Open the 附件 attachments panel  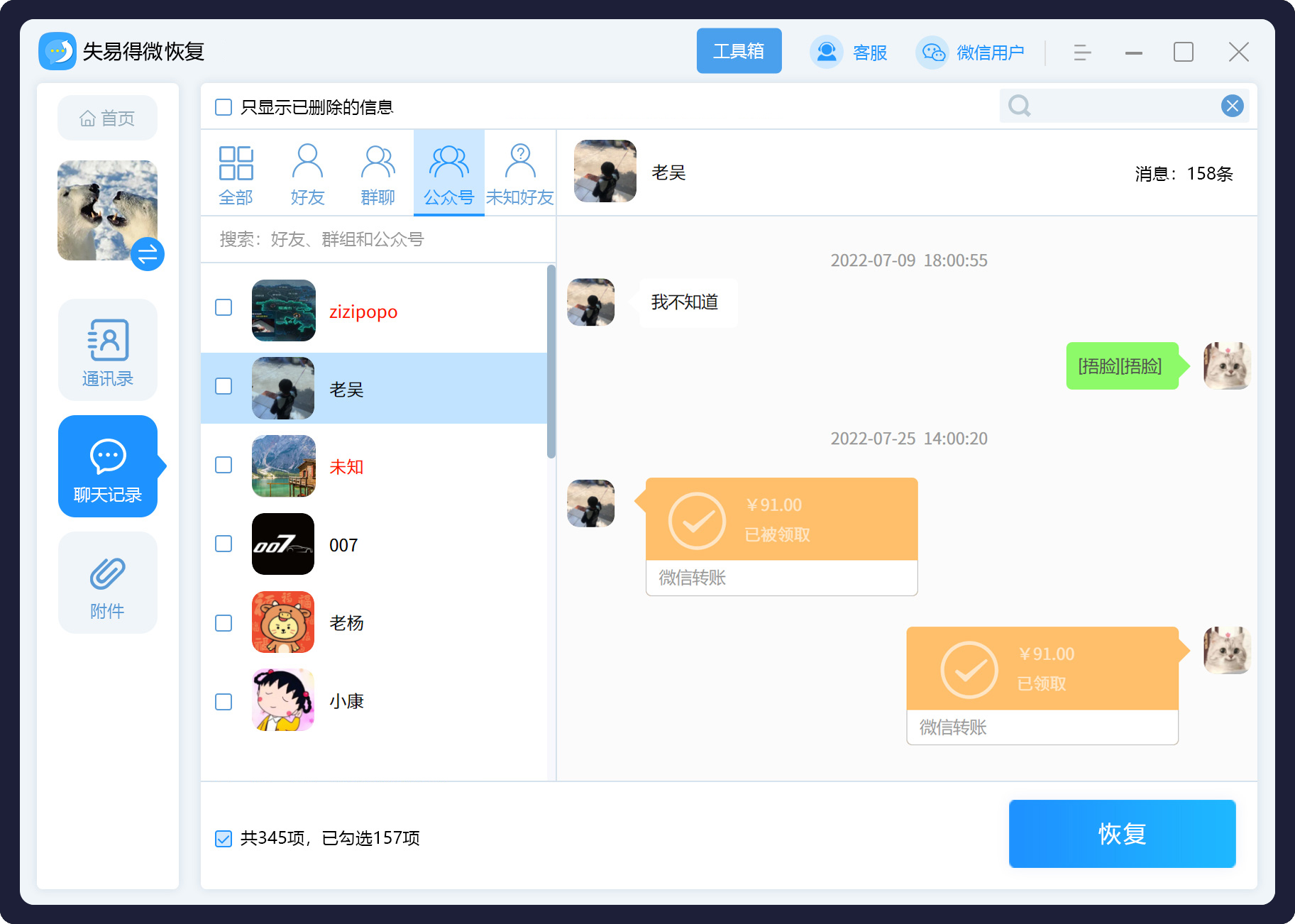click(x=107, y=583)
